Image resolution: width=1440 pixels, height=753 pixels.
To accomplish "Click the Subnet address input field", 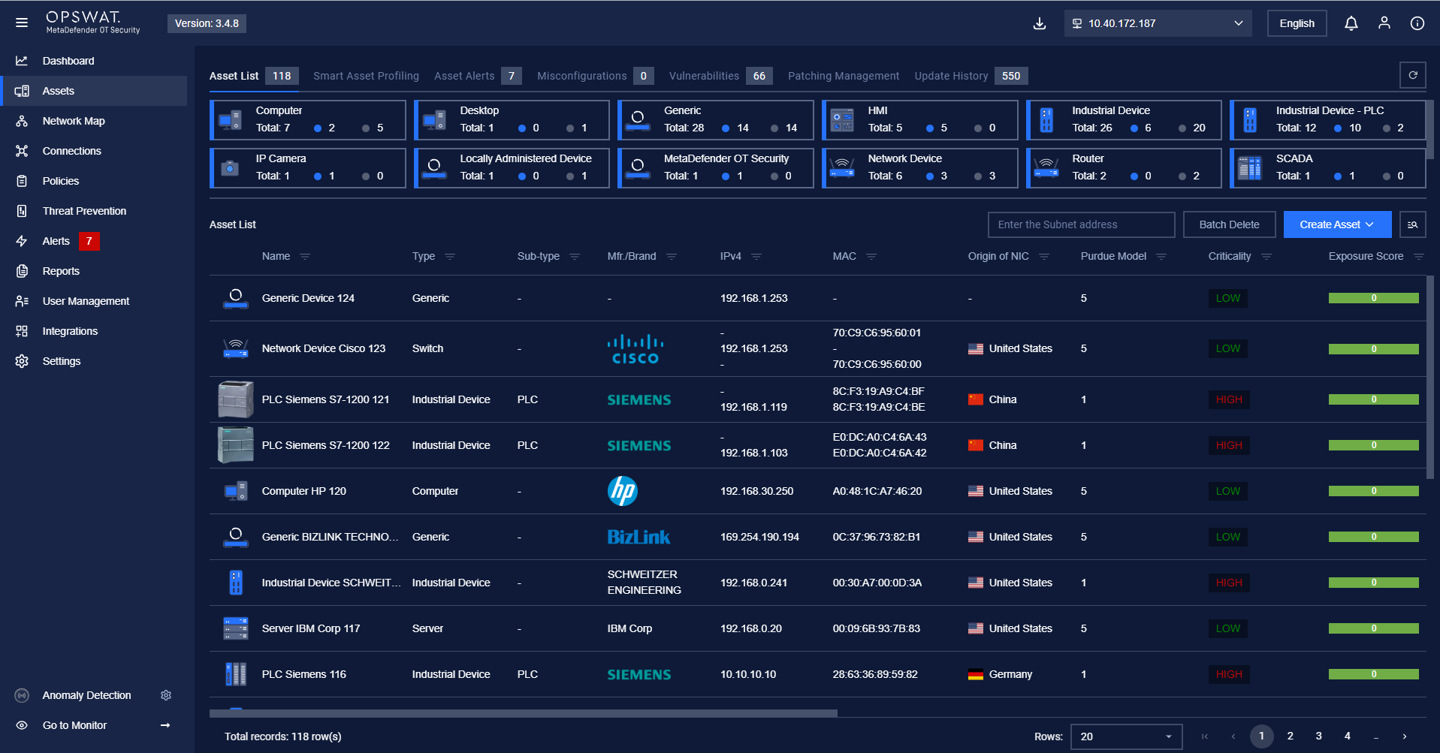I will [x=1081, y=225].
